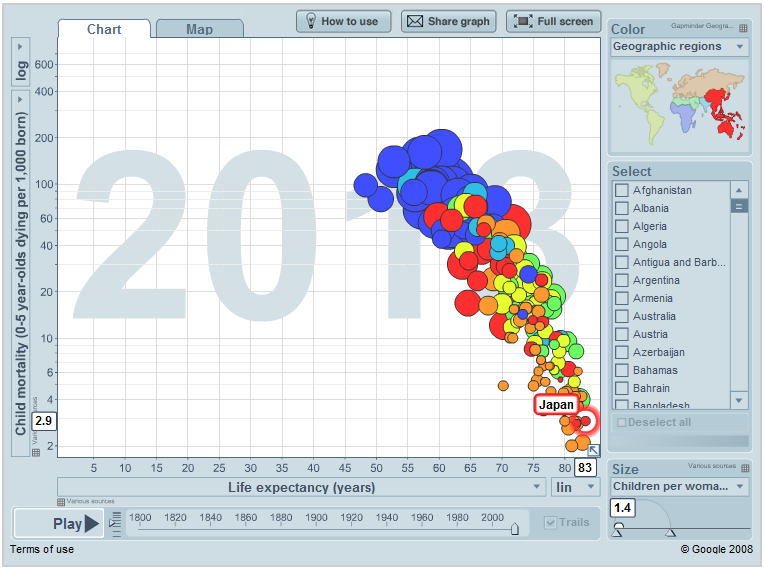Open the Children per woman size dropdown

click(x=679, y=487)
